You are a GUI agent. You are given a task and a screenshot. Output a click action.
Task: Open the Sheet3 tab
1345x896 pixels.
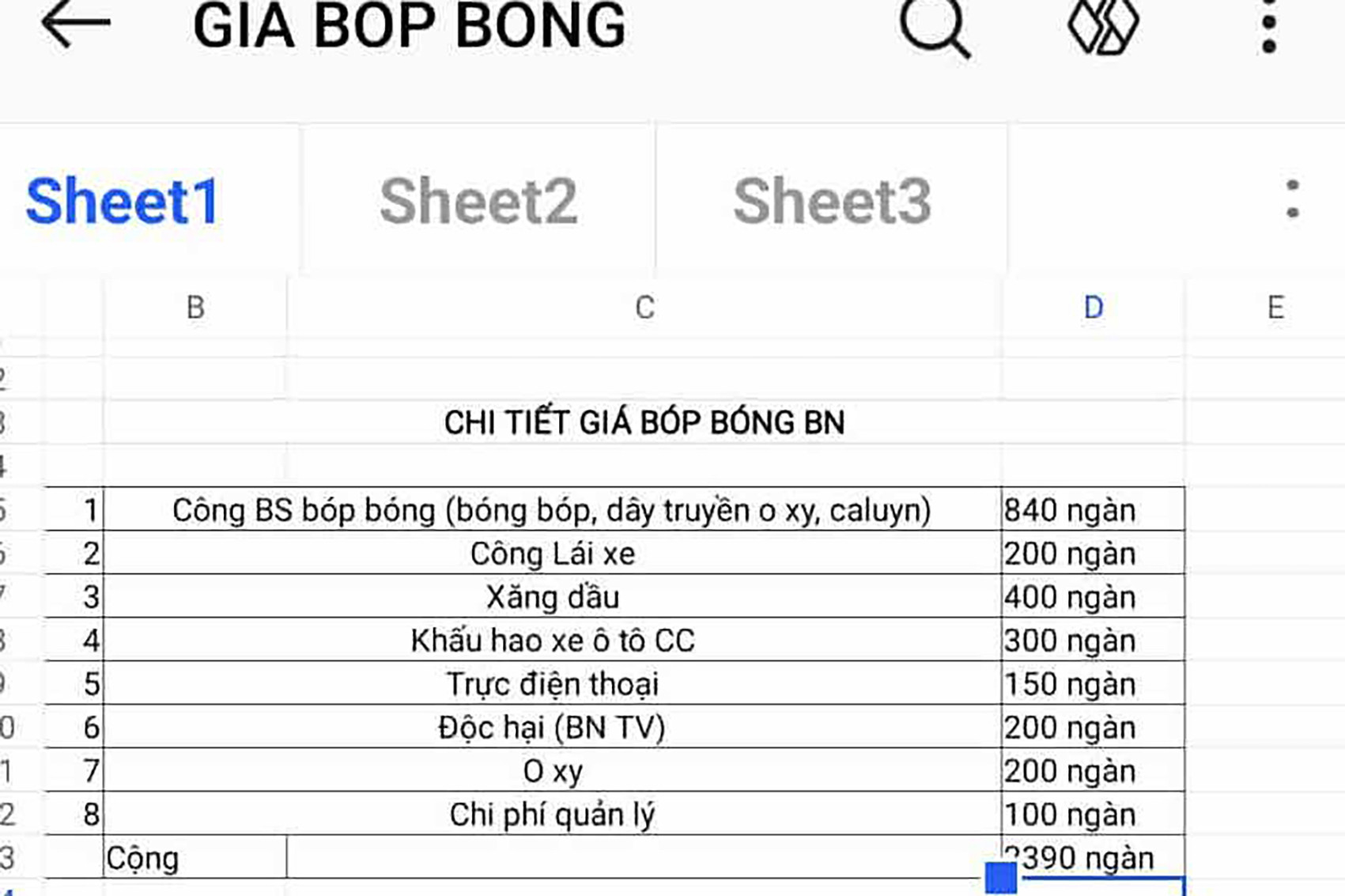click(832, 202)
